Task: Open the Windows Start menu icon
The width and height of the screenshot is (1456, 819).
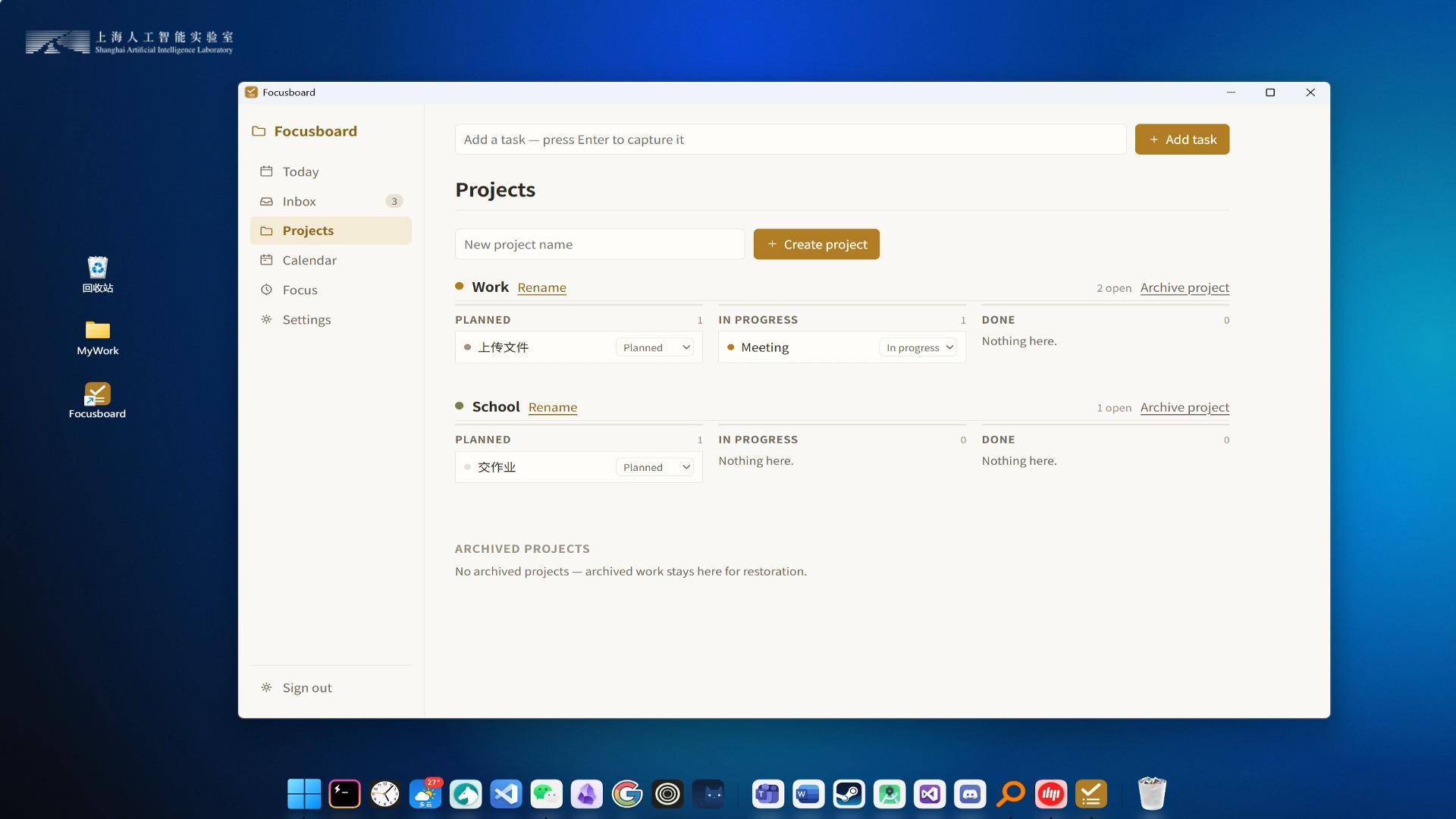Action: (x=304, y=794)
